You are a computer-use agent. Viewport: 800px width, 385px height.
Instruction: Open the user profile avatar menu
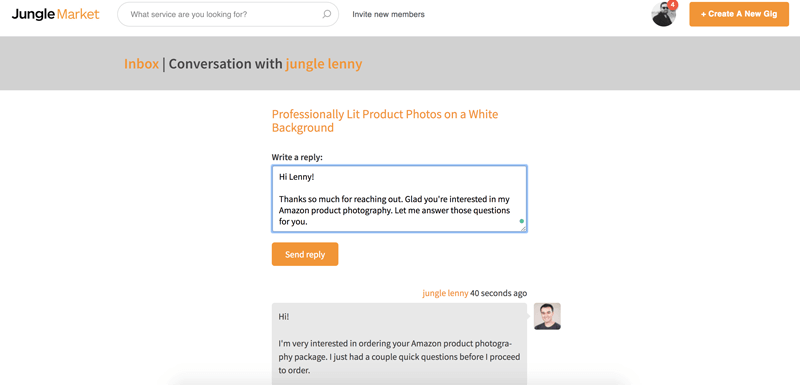[663, 14]
